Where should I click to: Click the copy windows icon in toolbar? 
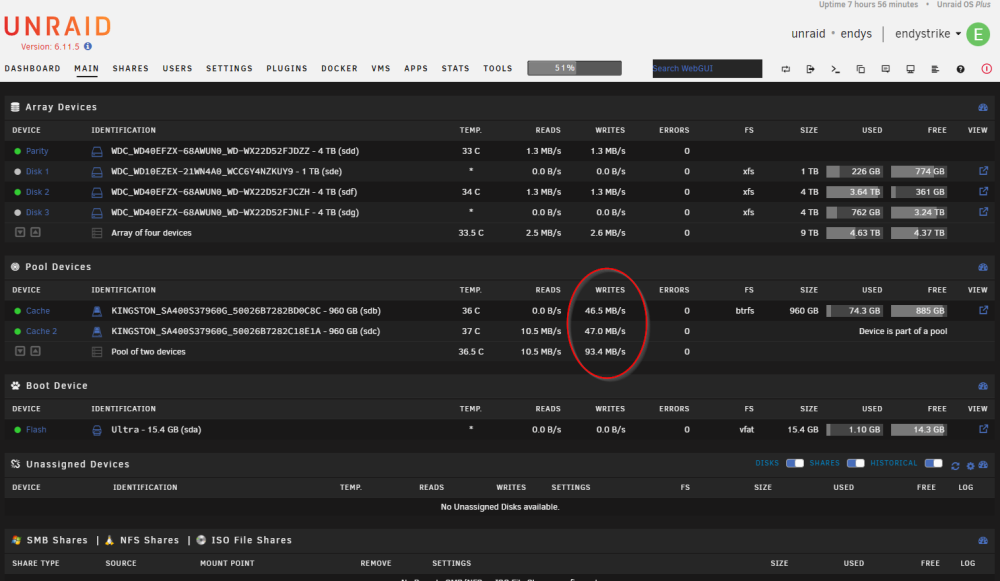tap(860, 69)
